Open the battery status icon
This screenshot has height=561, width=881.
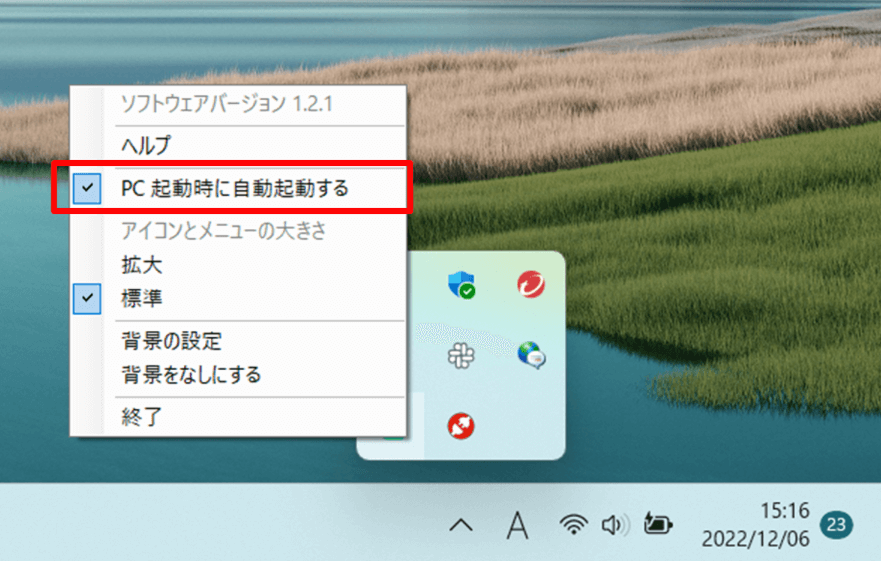[x=658, y=524]
